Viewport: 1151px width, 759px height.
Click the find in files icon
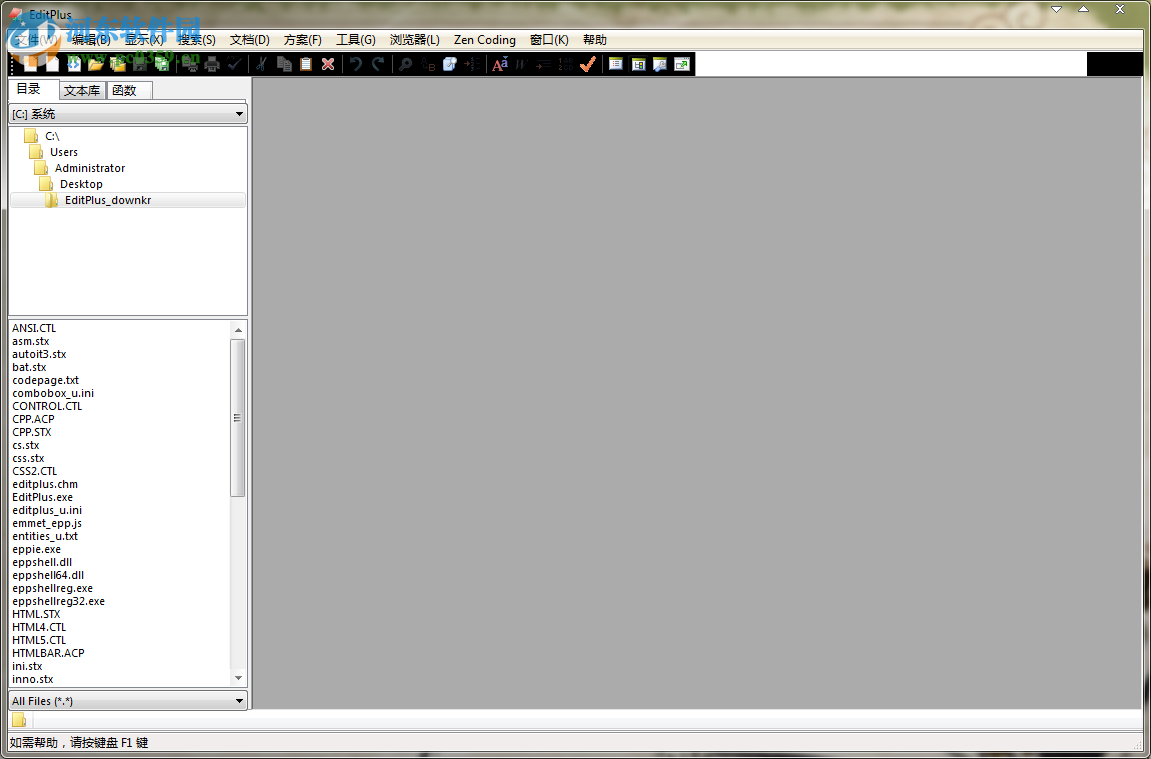click(x=450, y=65)
